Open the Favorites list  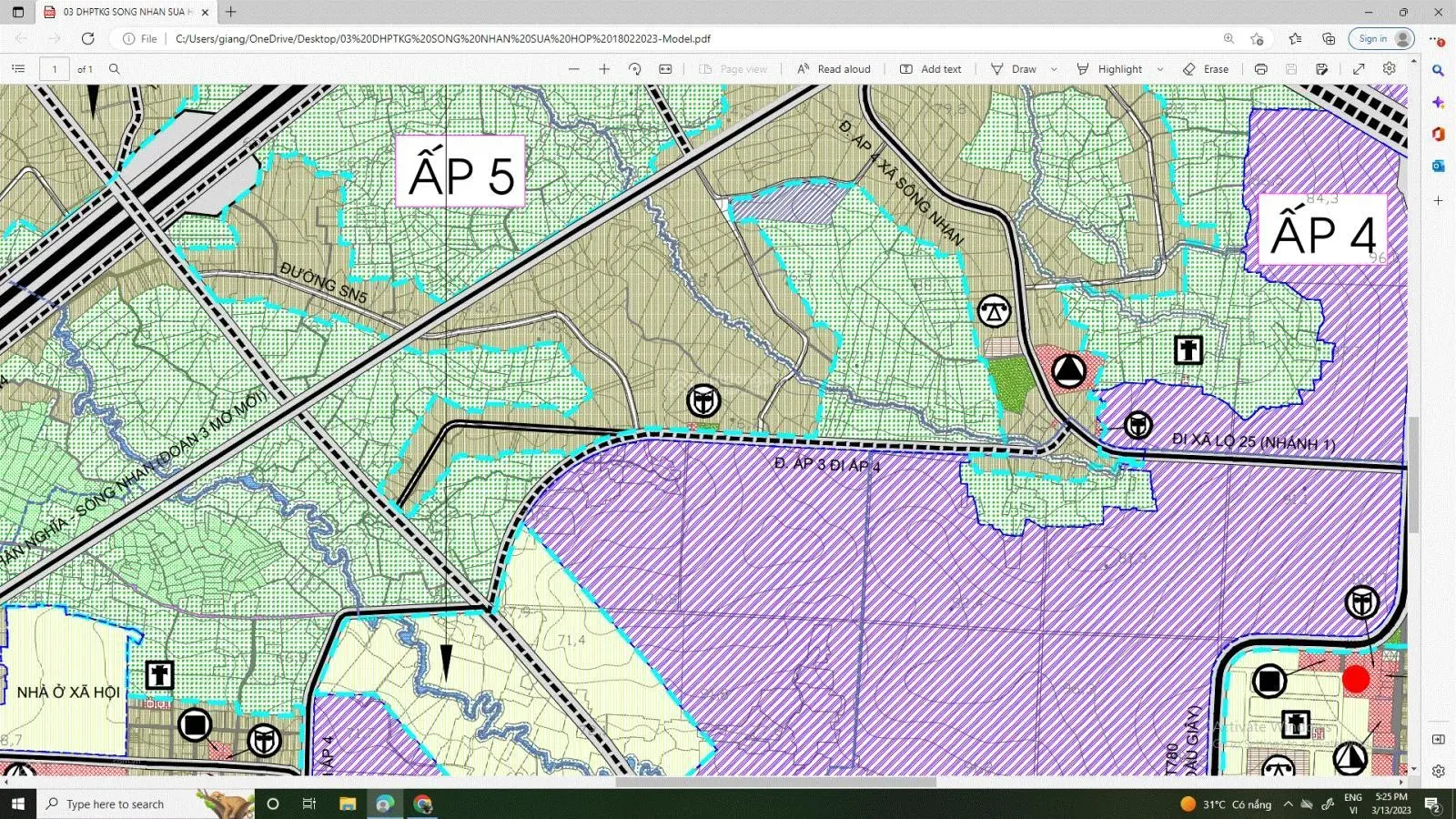click(1295, 38)
